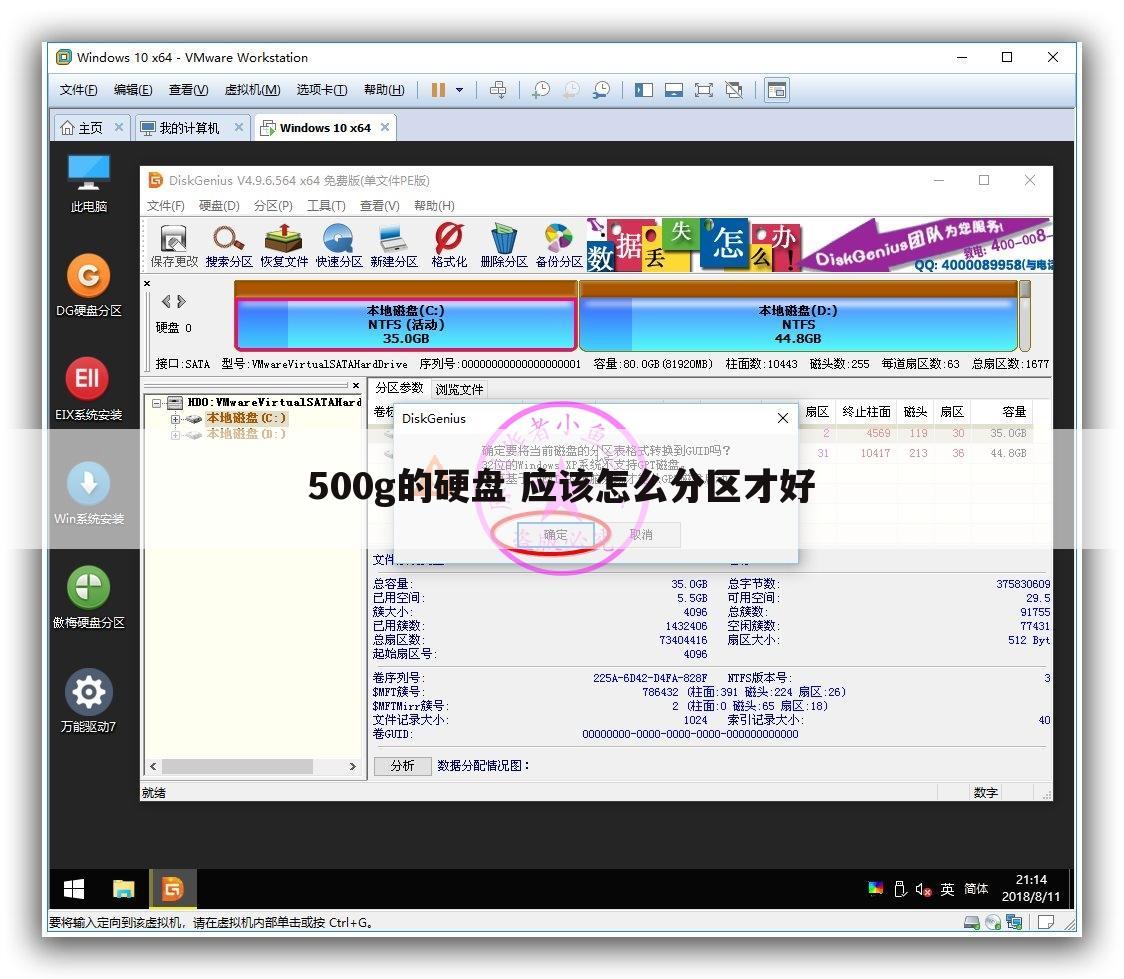The width and height of the screenshot is (1124, 979).
Task: Open VMware 编辑(E) menu
Action: click(133, 90)
